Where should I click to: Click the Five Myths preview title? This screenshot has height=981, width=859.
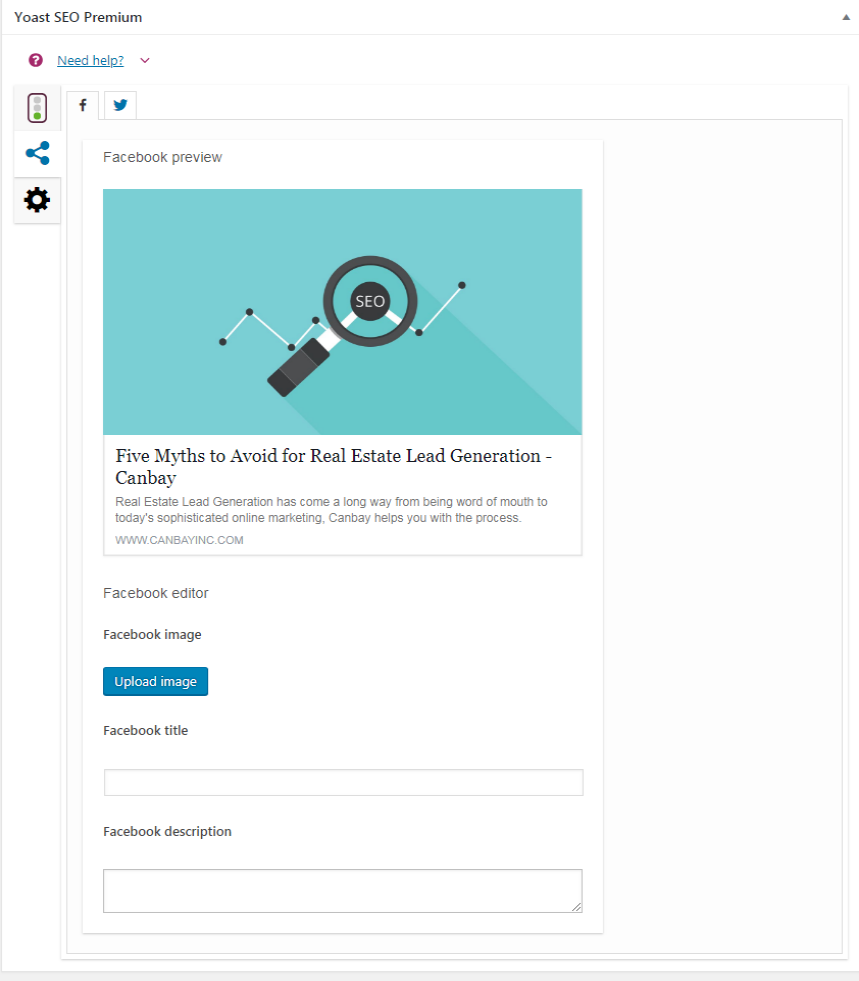tap(333, 467)
